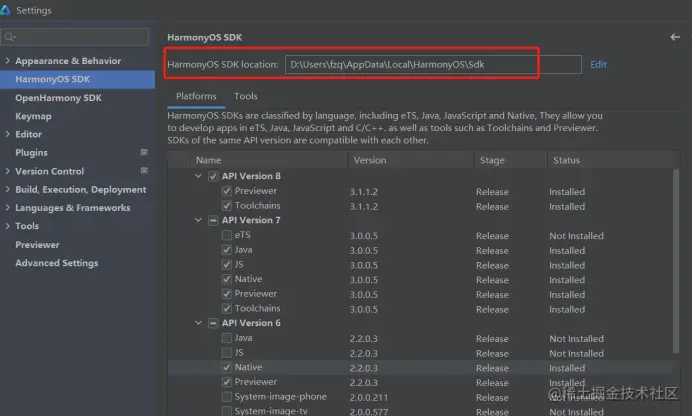Click the SDK table vertical scrollbar
Screen dimensions: 693x416
[x=676, y=261]
